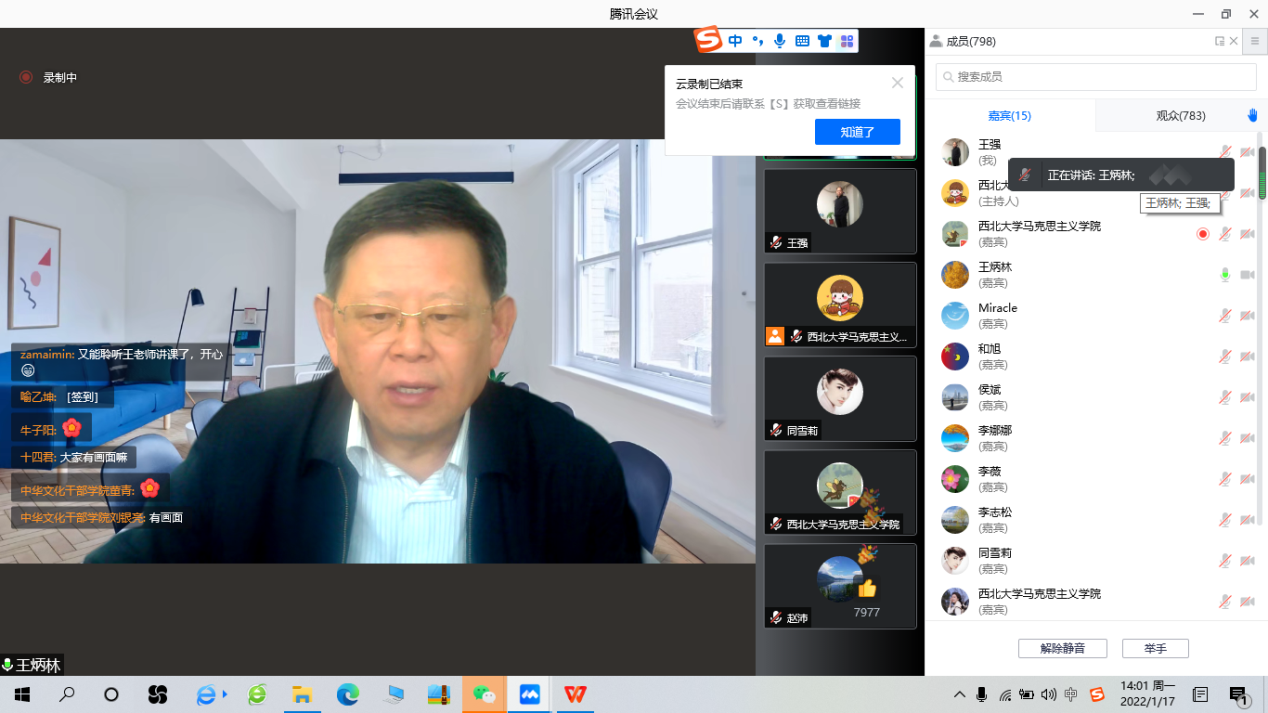Select 同雪莉's video thumbnail
This screenshot has width=1268, height=713.
pos(840,398)
